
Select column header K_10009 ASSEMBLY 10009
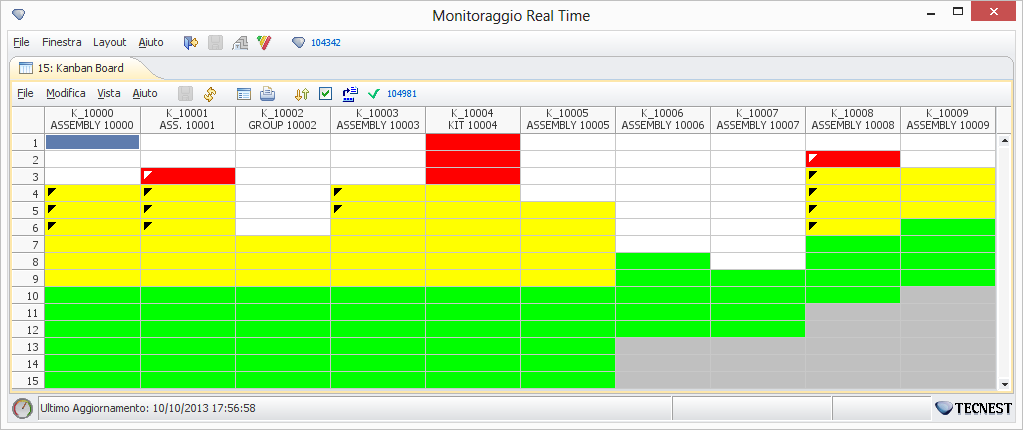click(x=947, y=119)
